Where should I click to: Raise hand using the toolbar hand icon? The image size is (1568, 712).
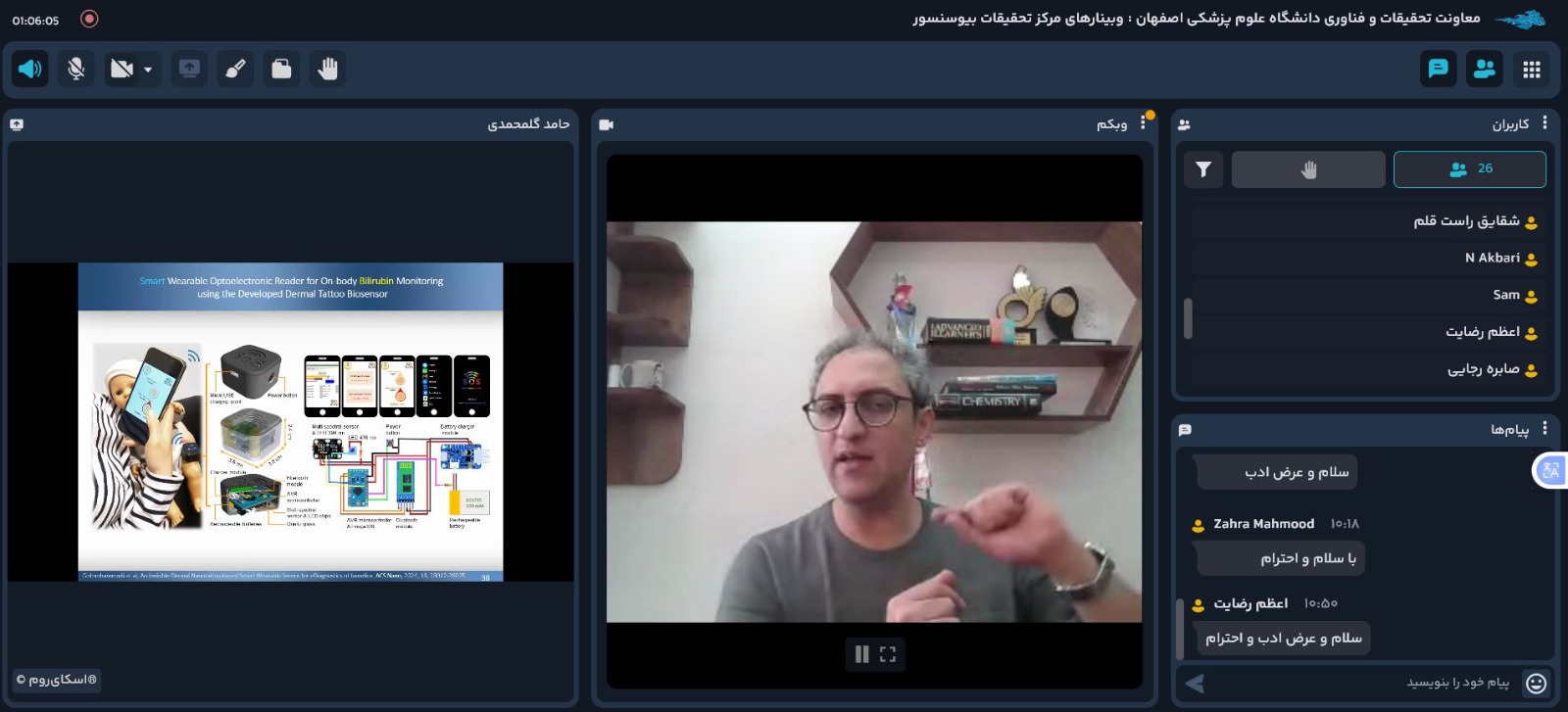[x=327, y=69]
